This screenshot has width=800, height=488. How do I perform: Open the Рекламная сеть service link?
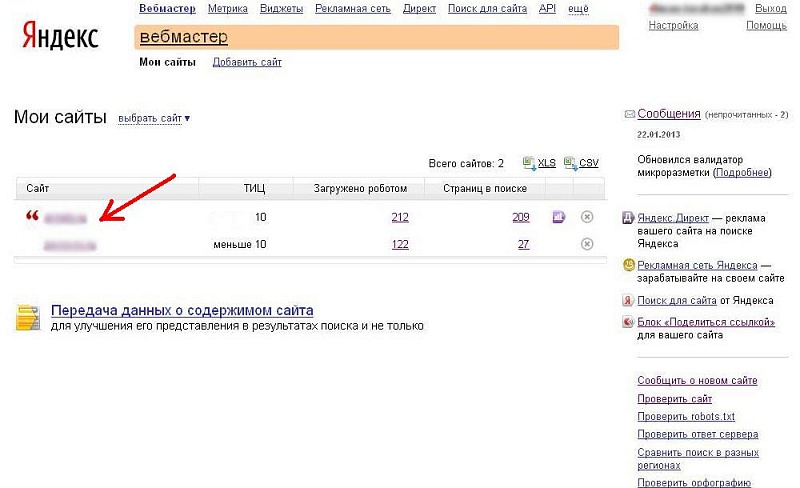(x=353, y=9)
